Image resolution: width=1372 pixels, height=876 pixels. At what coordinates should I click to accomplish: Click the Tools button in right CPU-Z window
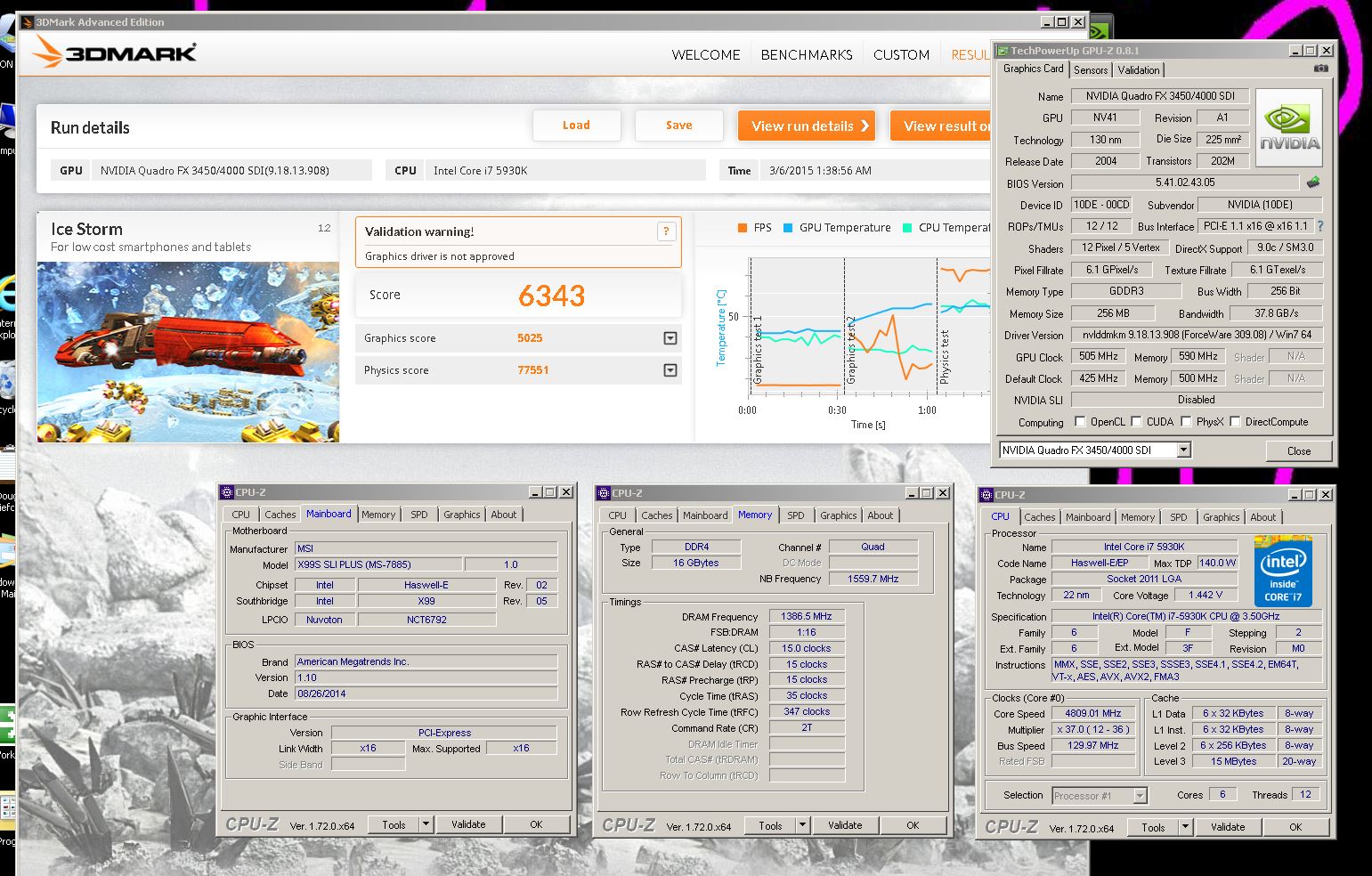[x=1153, y=827]
